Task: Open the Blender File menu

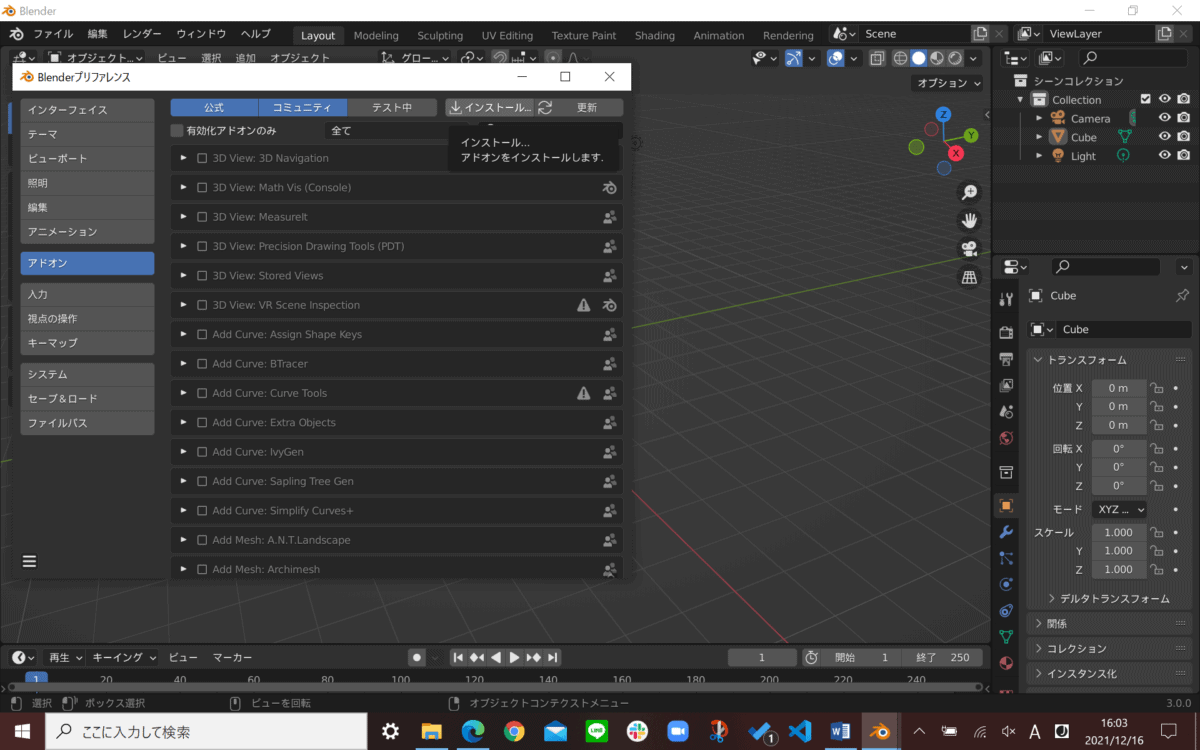Action: (x=52, y=33)
